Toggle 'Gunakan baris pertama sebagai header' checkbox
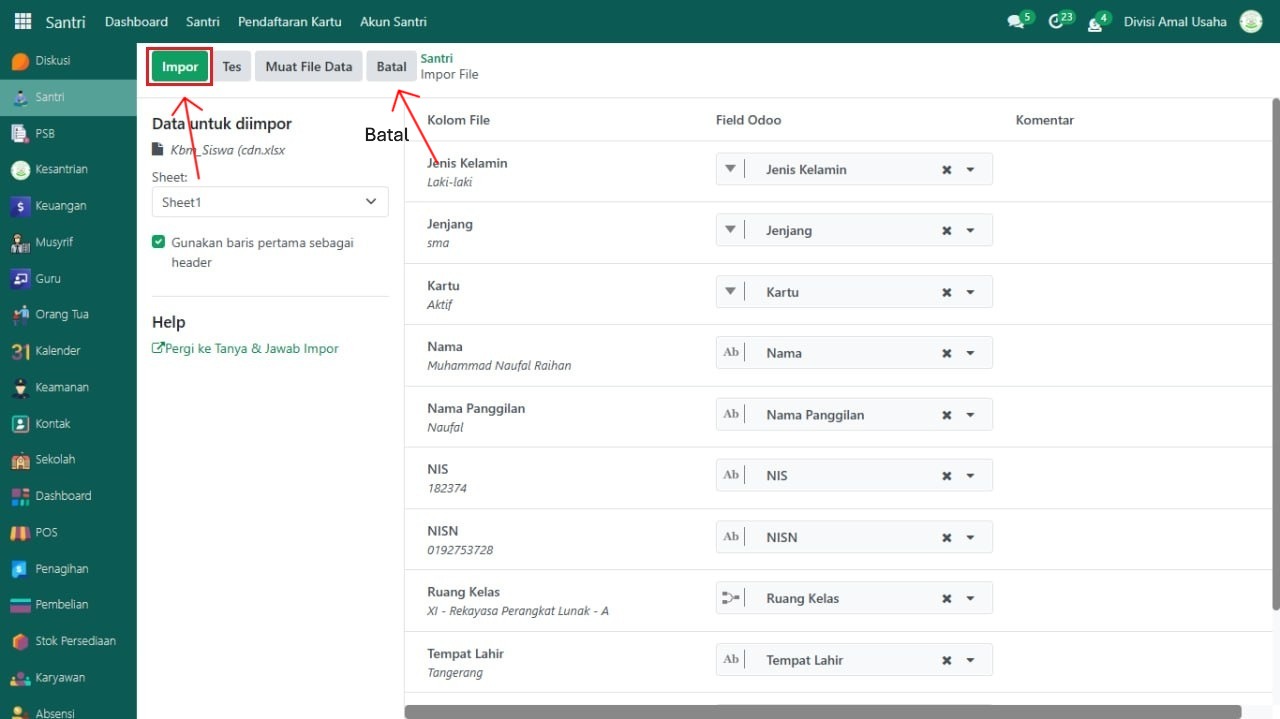Viewport: 1280px width, 719px height. tap(158, 242)
